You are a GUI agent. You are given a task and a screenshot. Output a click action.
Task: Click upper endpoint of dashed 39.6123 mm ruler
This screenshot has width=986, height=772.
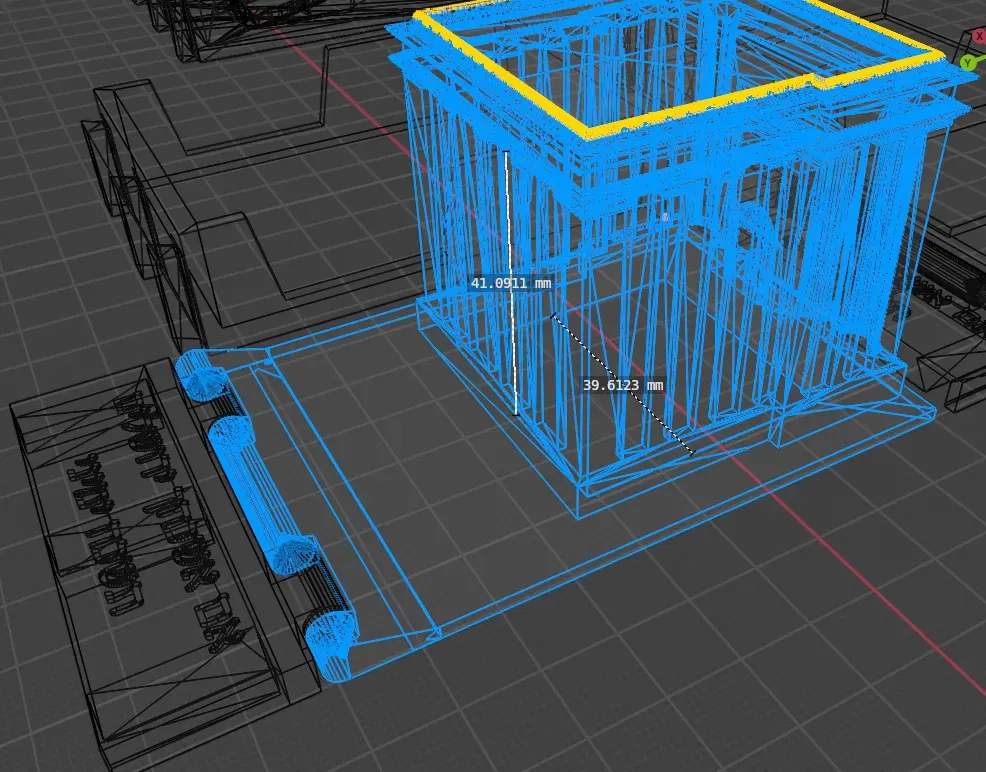click(553, 316)
